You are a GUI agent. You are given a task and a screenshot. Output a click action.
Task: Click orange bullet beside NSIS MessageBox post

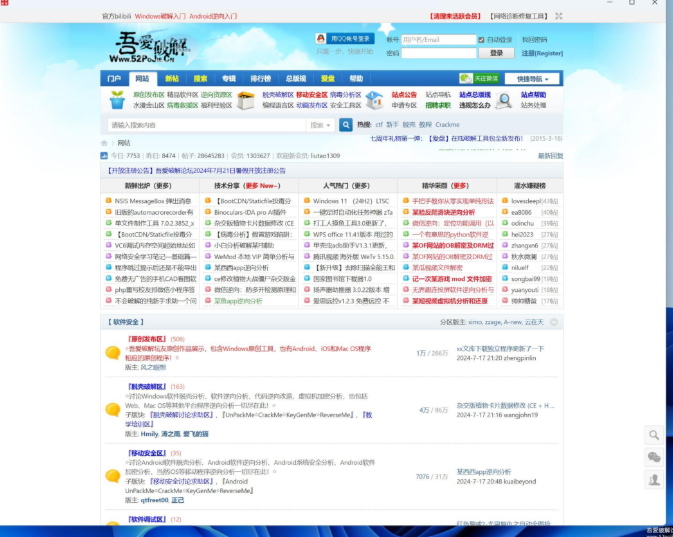[109, 200]
